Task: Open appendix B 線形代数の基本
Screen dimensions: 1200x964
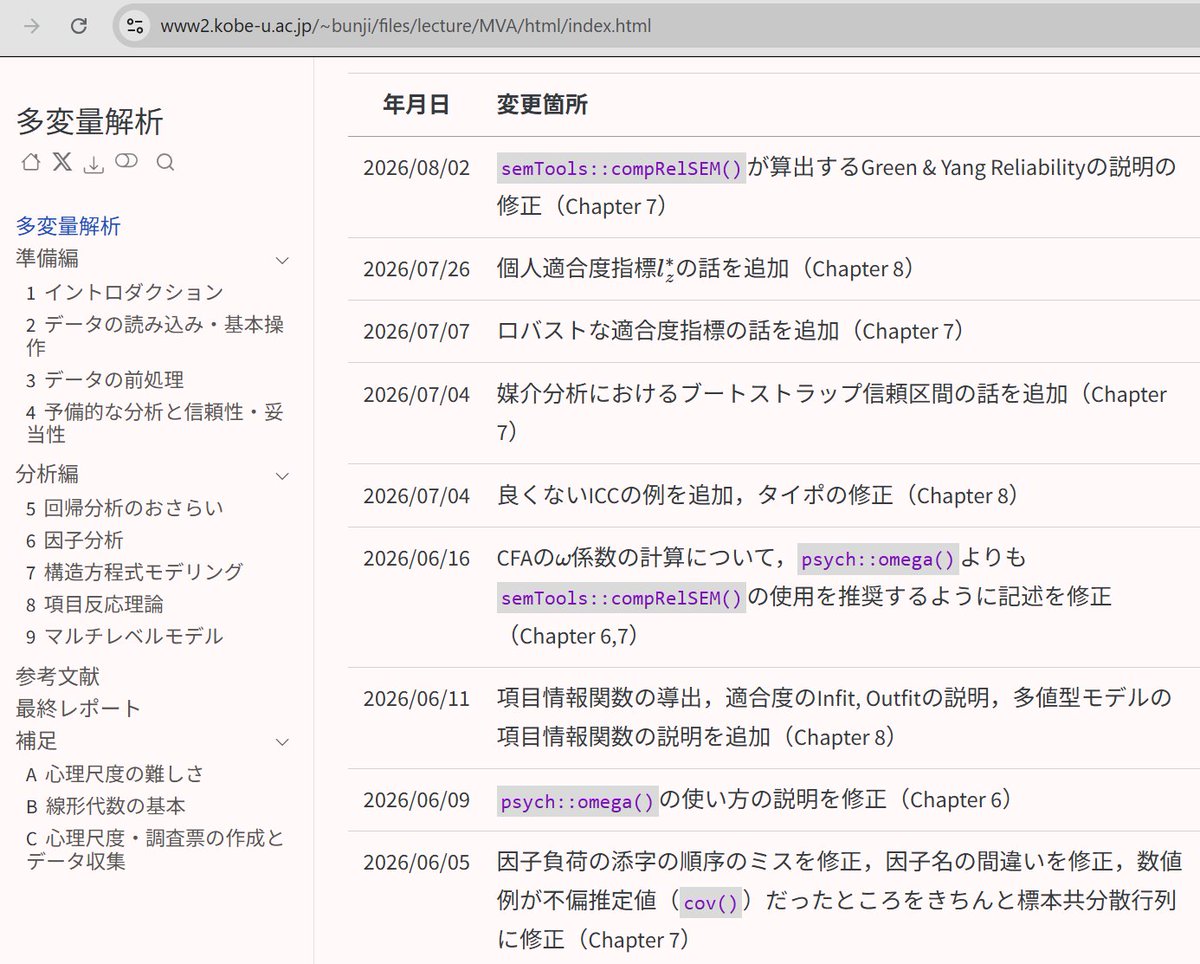Action: (x=106, y=806)
